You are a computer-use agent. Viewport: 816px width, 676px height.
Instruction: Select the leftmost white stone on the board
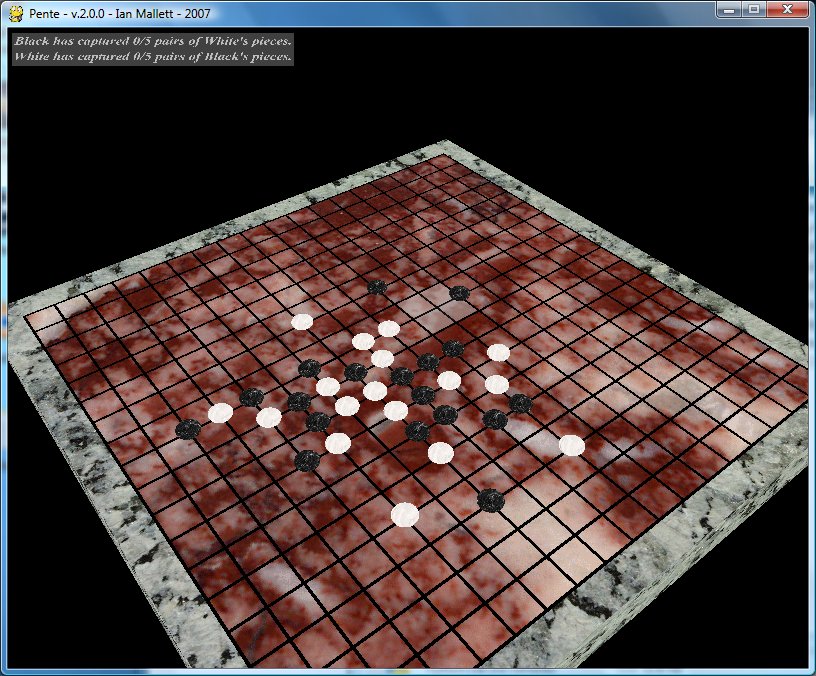220,412
